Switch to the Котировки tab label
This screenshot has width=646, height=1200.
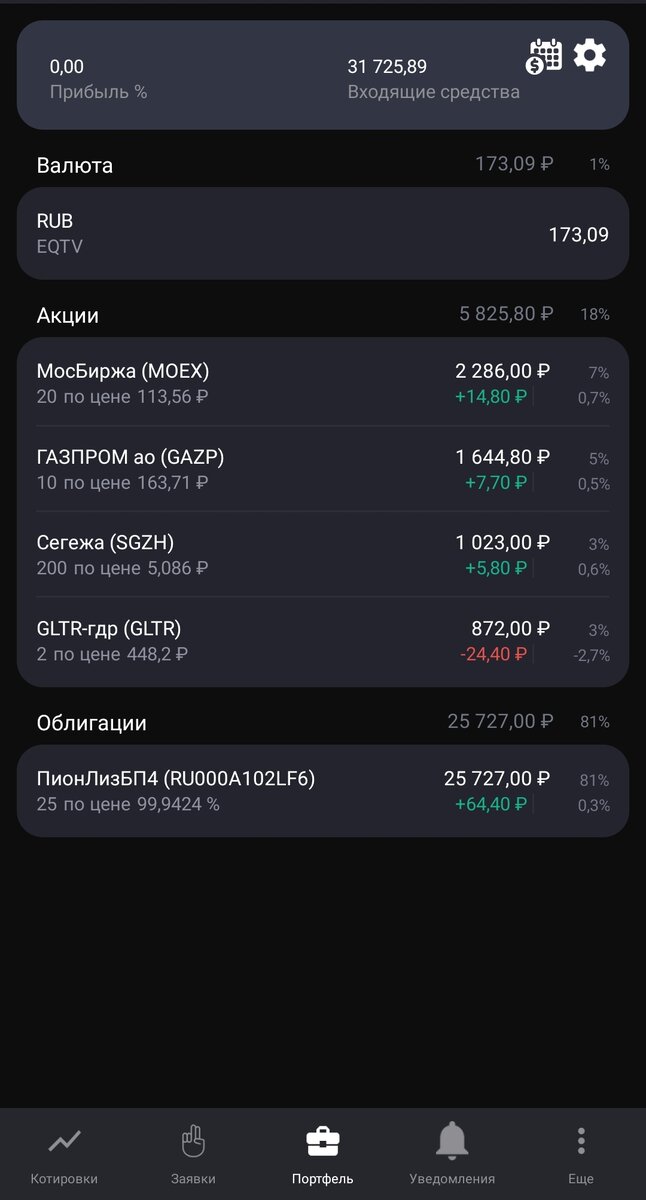(64, 1179)
